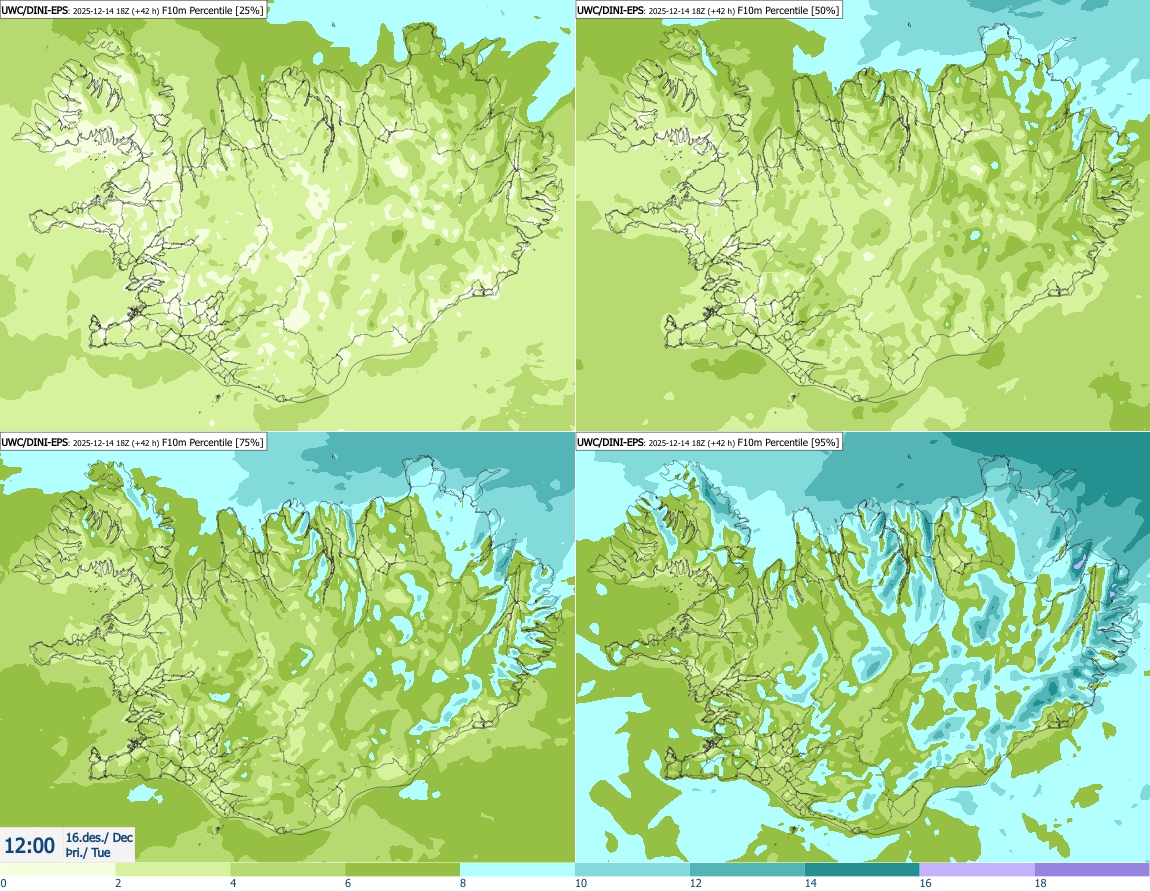Image resolution: width=1150 pixels, height=891 pixels.
Task: Click the legend tick label 16
Action: (926, 884)
